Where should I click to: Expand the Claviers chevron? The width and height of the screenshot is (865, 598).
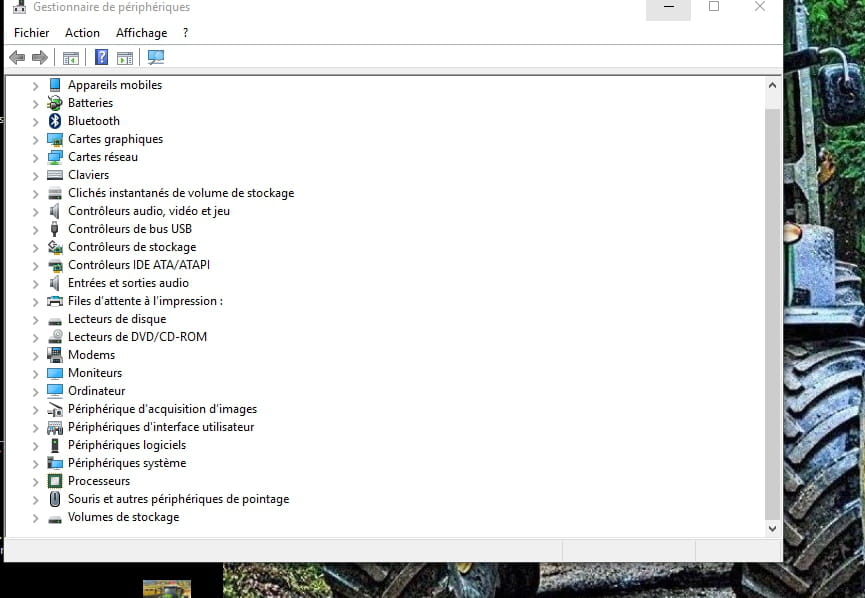point(35,175)
